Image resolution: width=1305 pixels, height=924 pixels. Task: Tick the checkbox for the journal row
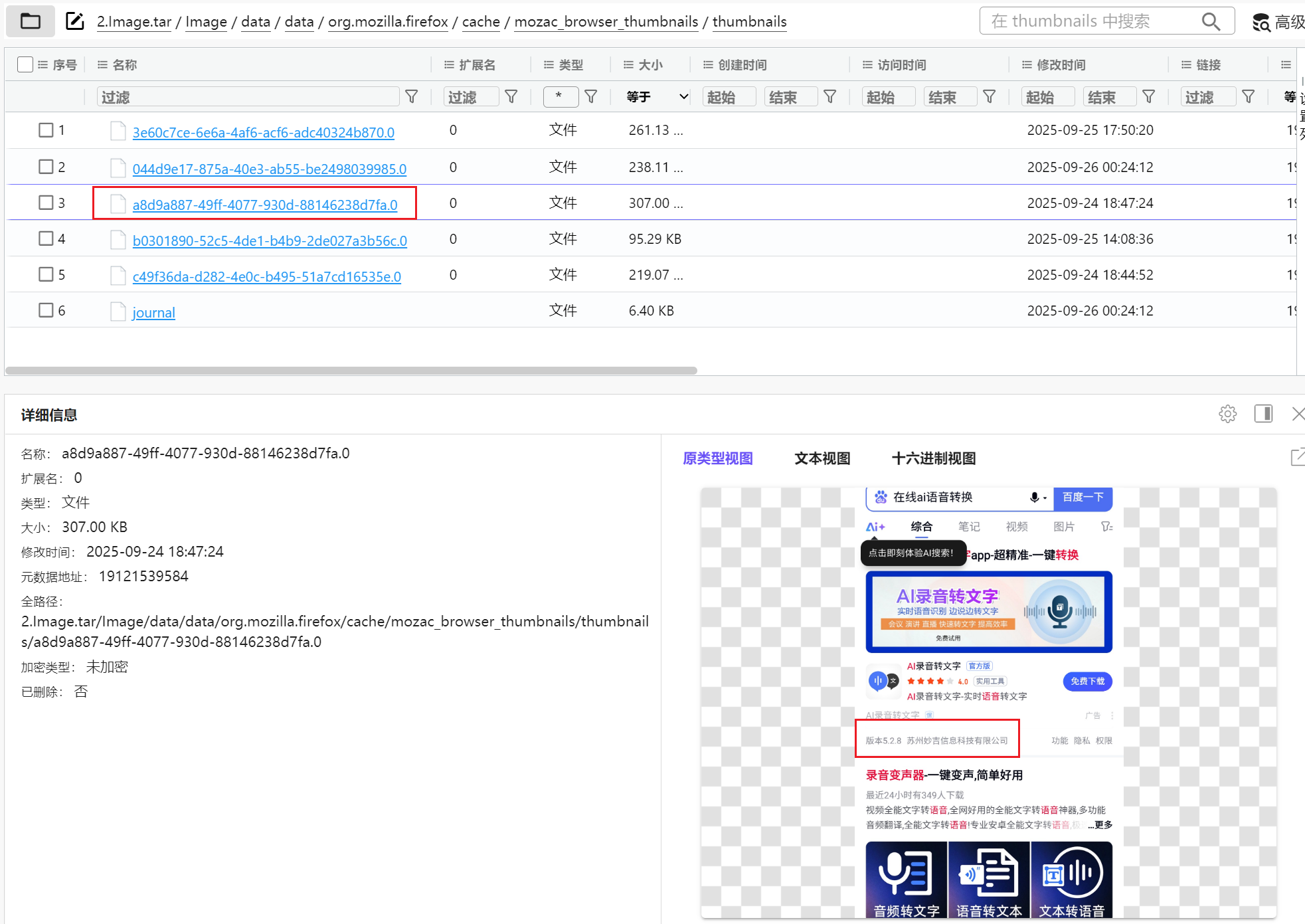[x=46, y=310]
